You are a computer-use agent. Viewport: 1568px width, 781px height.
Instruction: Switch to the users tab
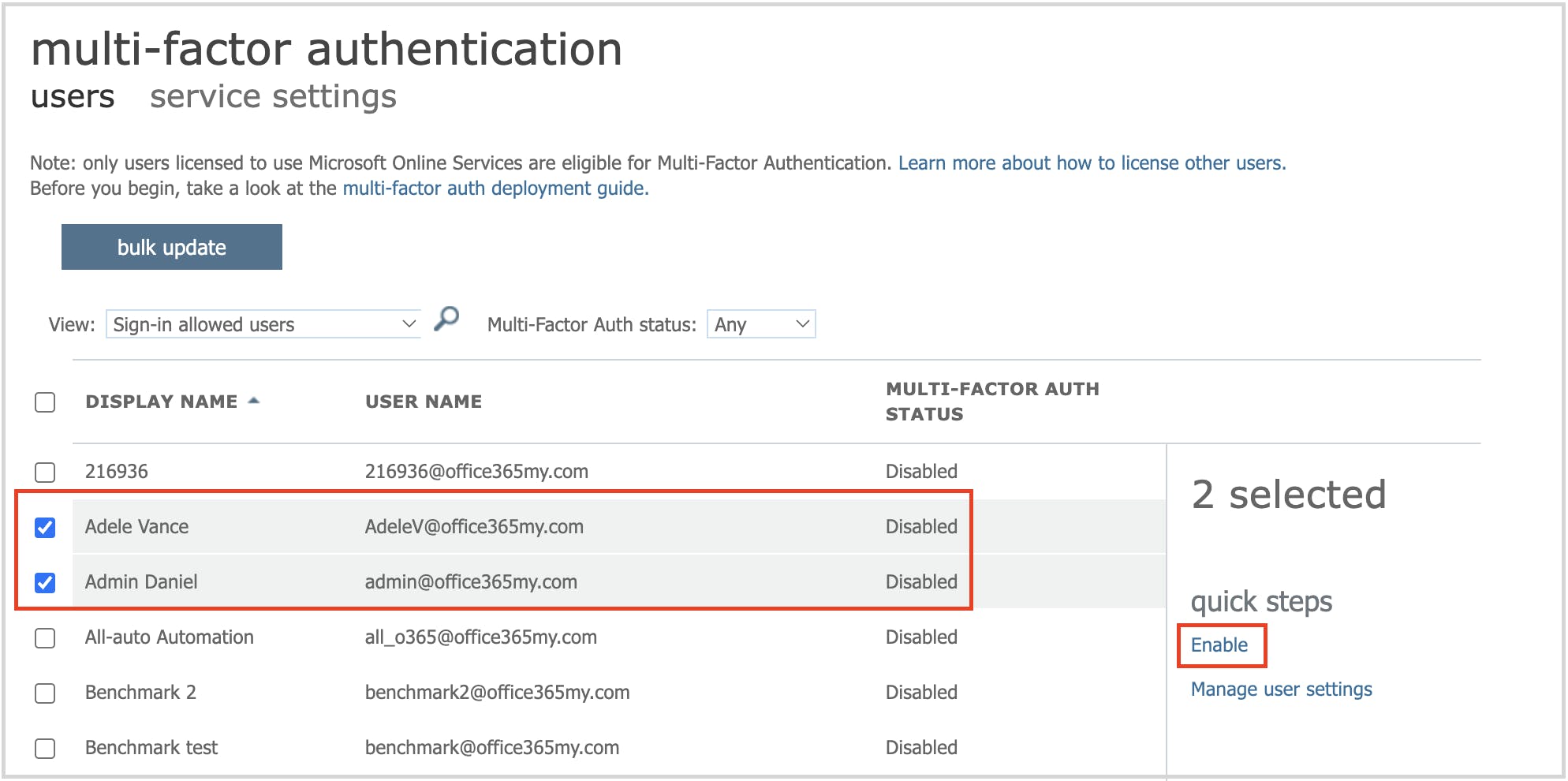point(73,96)
